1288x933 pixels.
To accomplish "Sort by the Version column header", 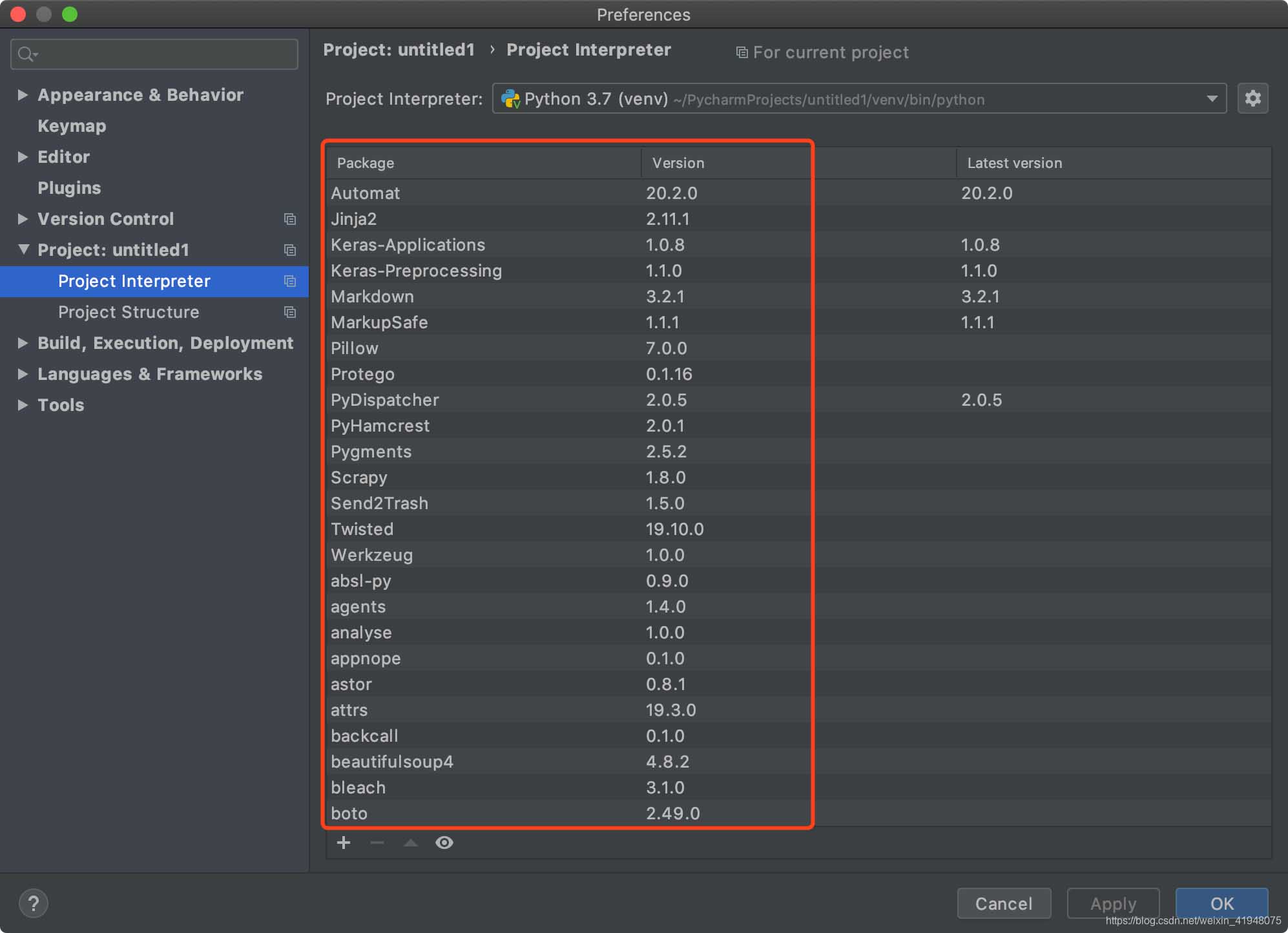I will coord(798,163).
